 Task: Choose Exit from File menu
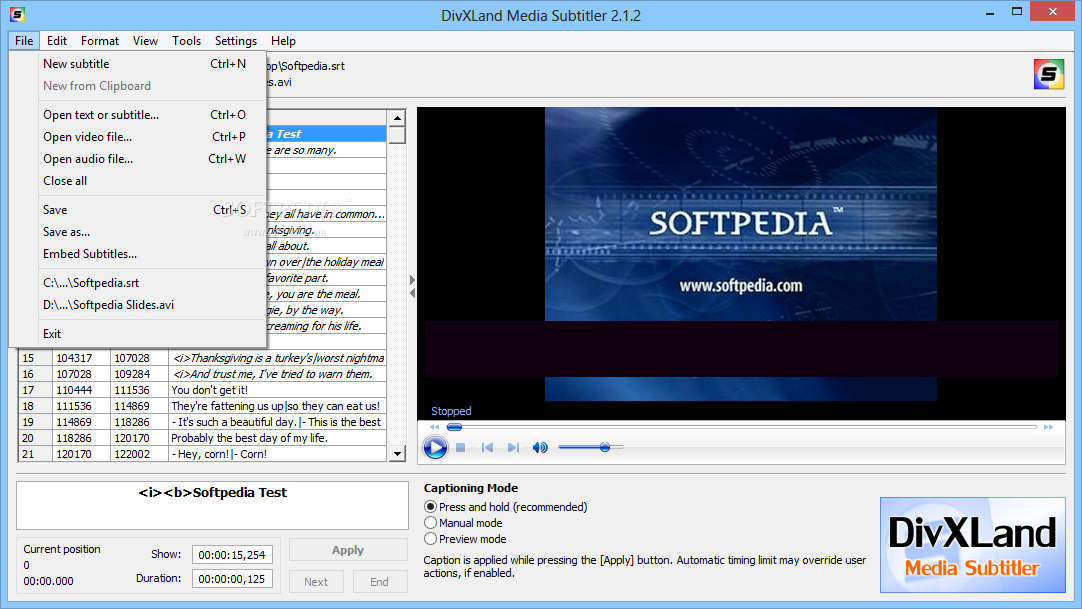coord(138,334)
